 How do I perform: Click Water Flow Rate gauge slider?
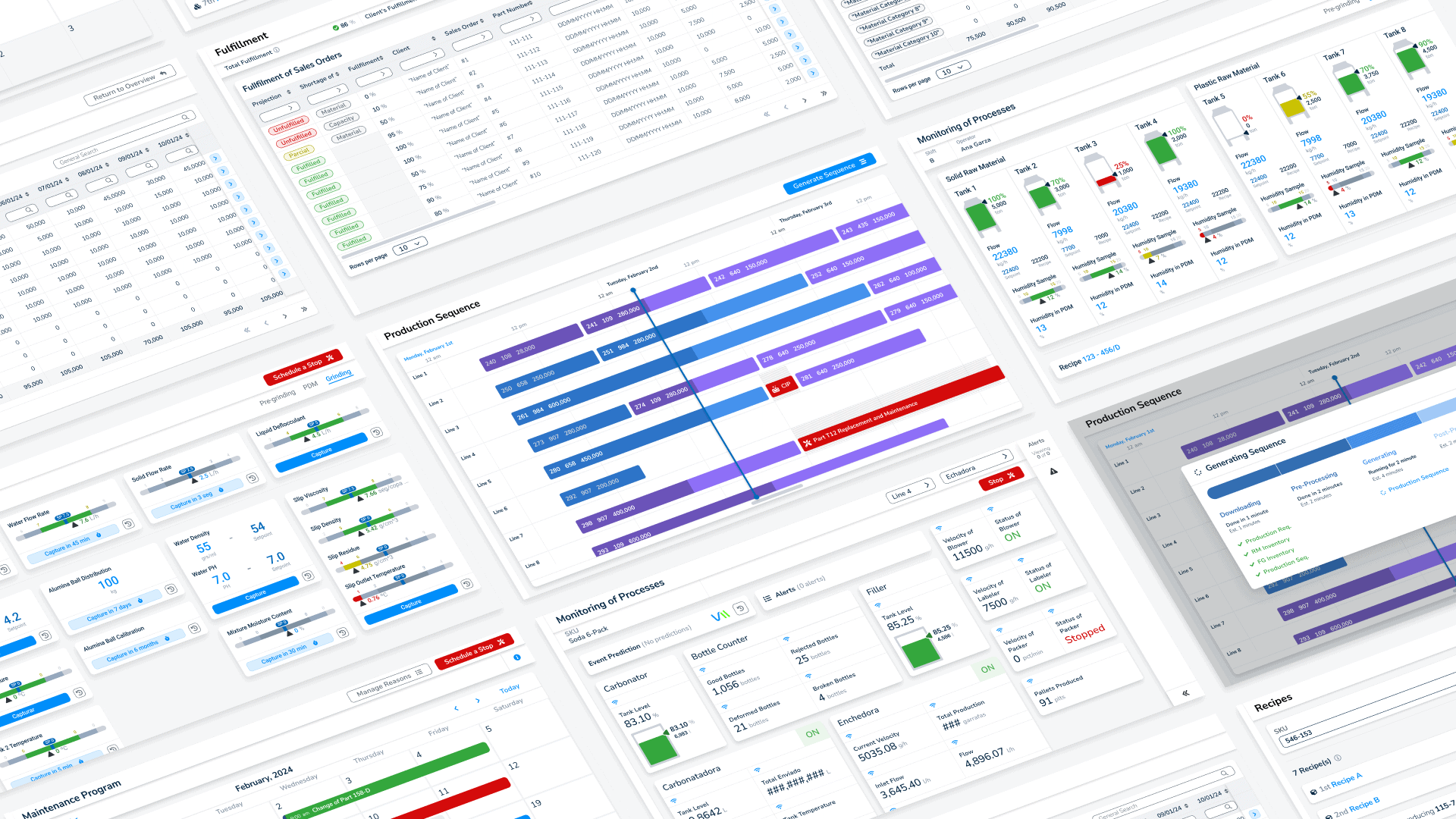coord(67,521)
